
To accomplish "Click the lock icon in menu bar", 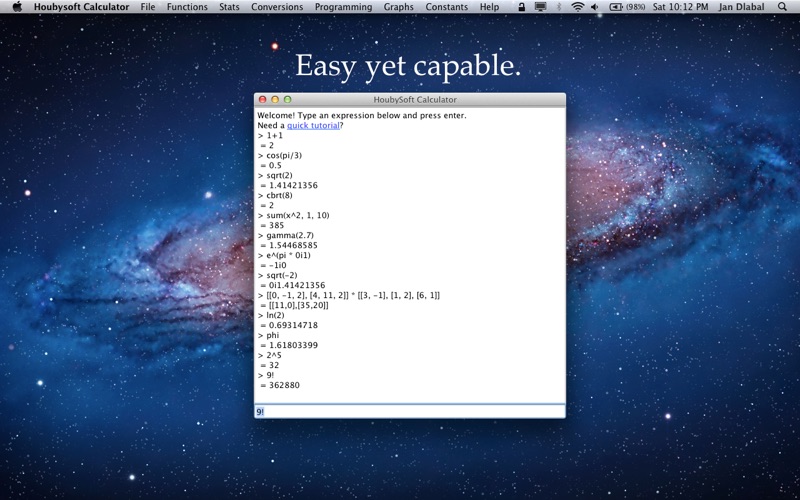I will point(521,7).
